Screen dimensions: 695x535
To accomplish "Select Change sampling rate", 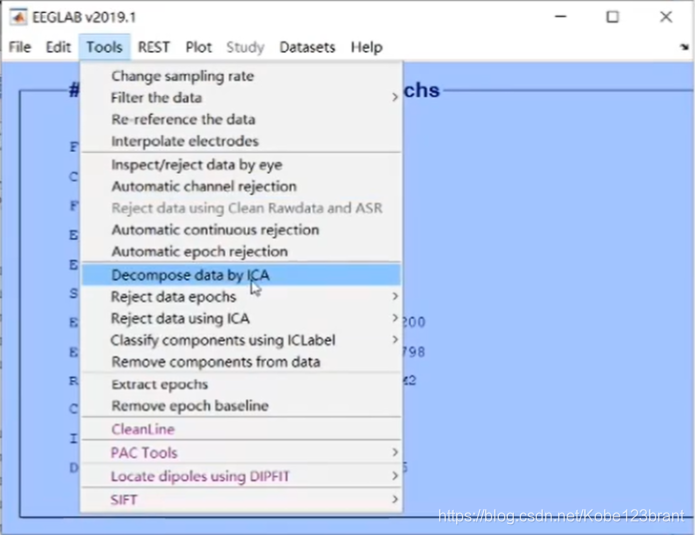I will pos(242,76).
